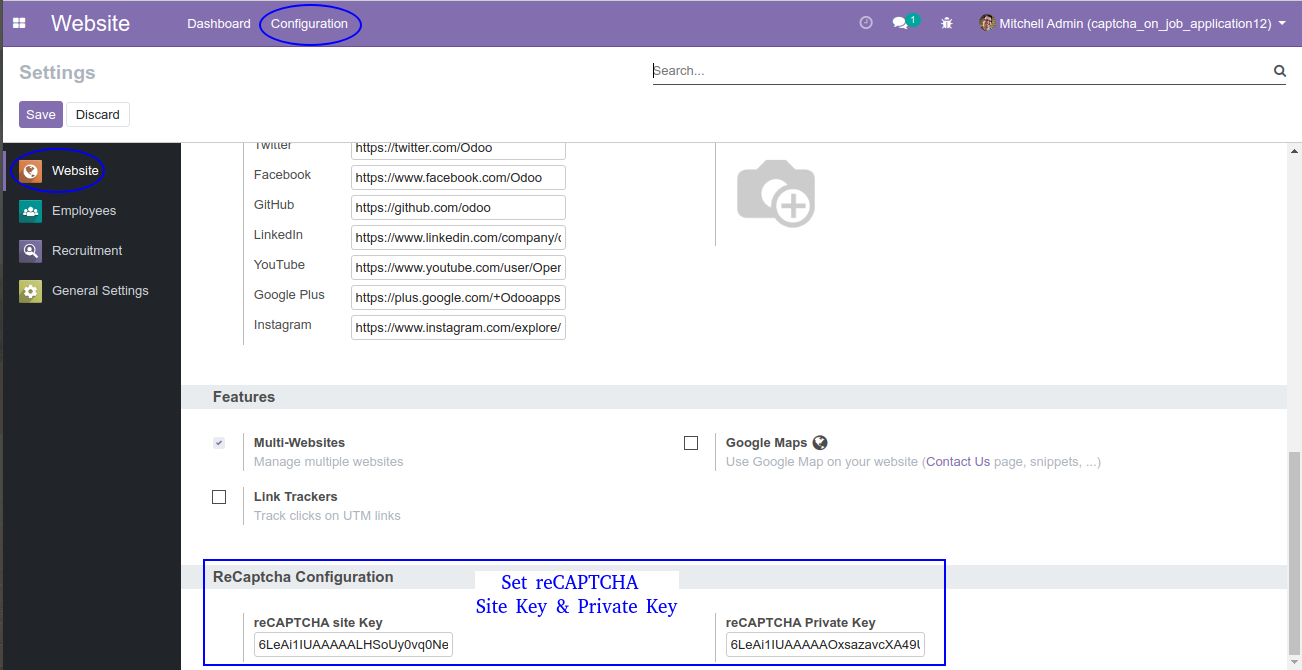Edit the Instagram URL field
The image size is (1302, 670).
[x=458, y=328]
